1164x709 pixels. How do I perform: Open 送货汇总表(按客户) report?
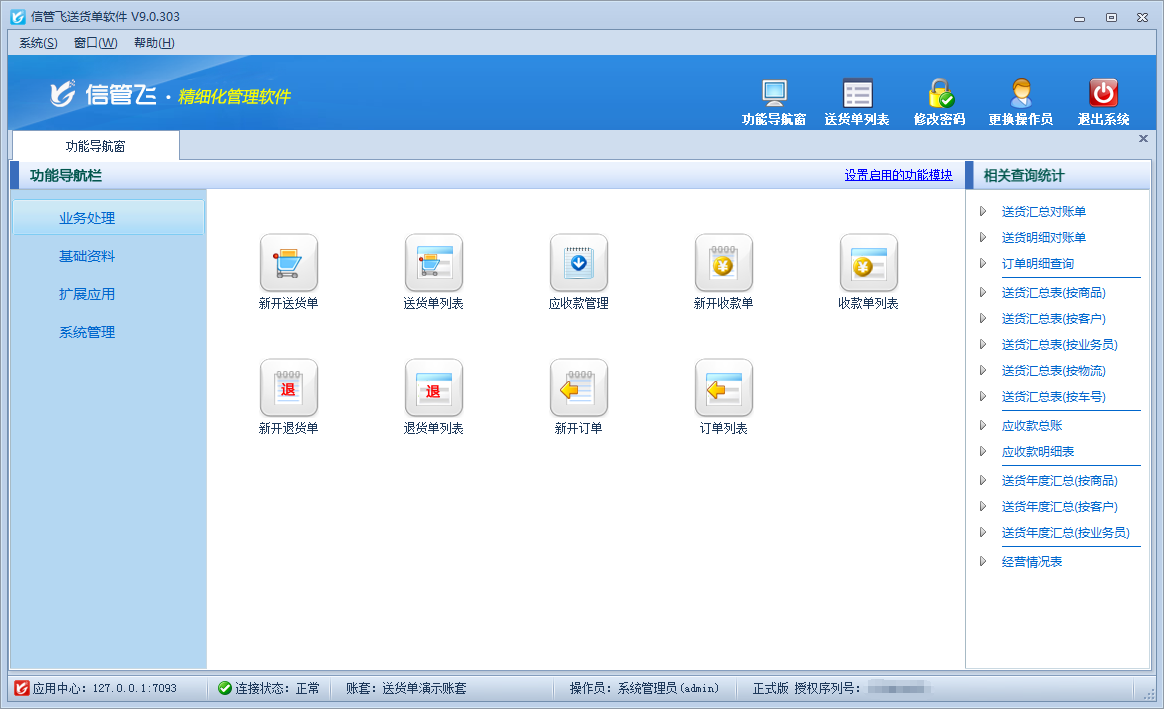pyautogui.click(x=1054, y=318)
